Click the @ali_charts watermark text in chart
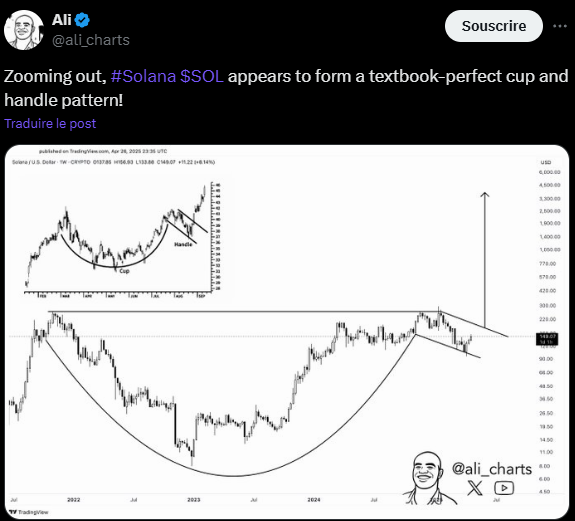This screenshot has height=521, width=575. coord(492,469)
